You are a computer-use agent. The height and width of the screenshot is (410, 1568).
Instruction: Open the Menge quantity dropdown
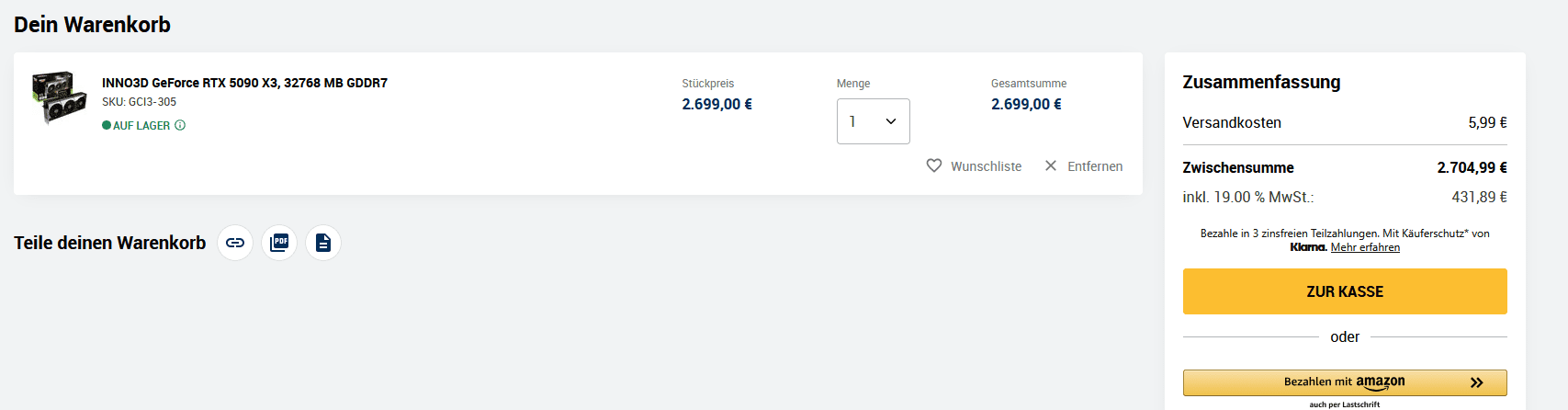[873, 121]
